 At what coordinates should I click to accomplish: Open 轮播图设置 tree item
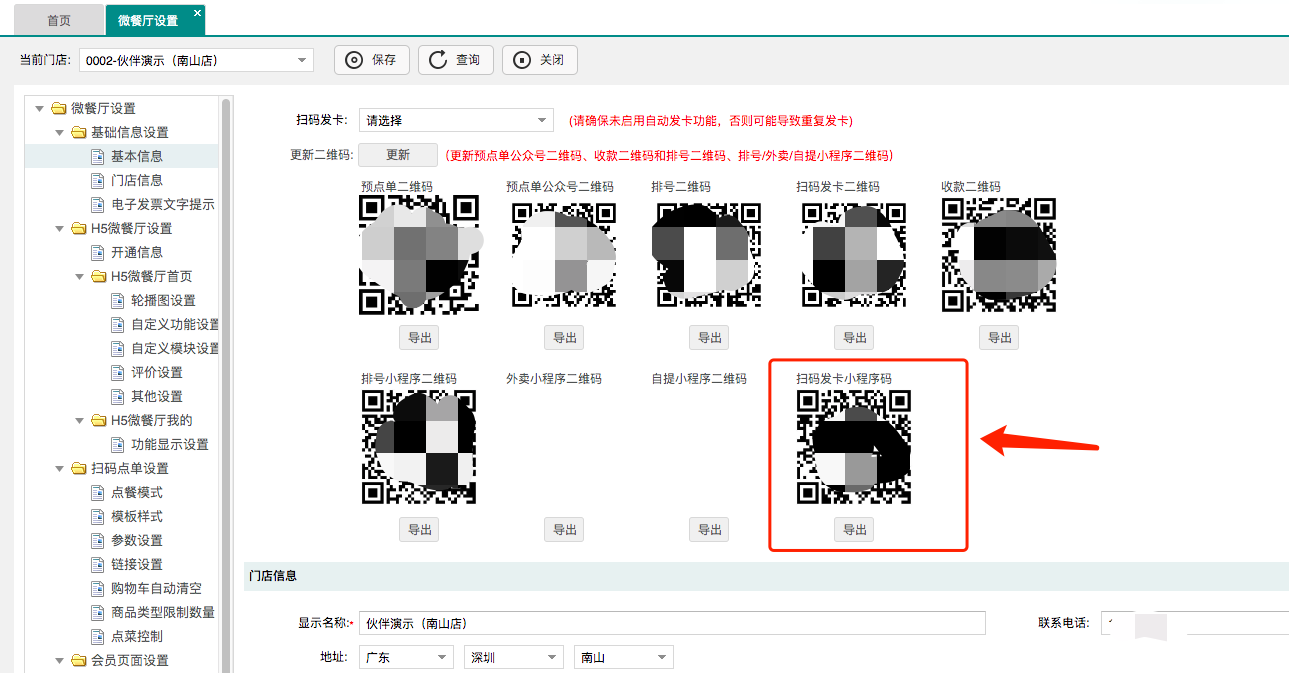tap(163, 300)
